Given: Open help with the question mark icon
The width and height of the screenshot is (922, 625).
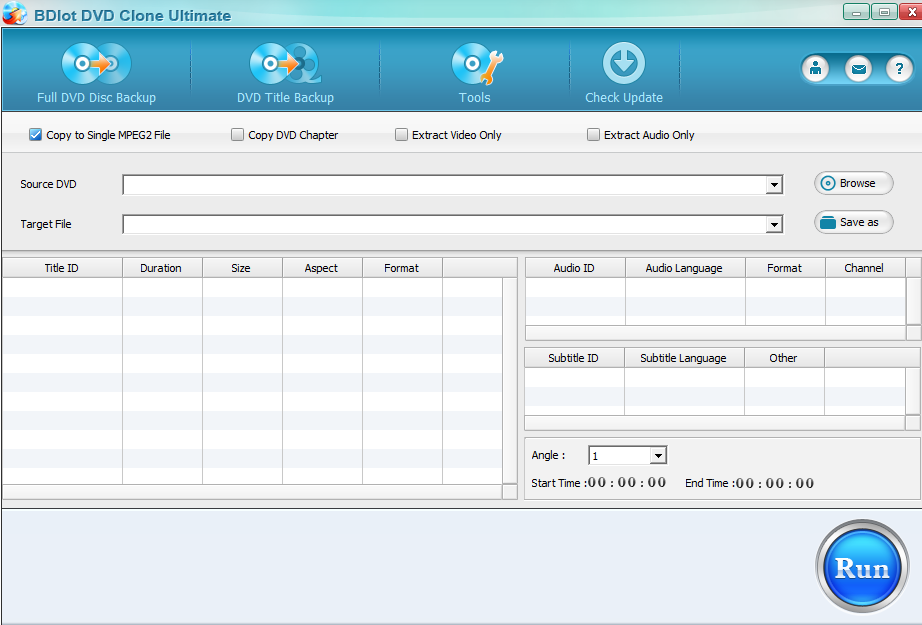Looking at the screenshot, I should (899, 69).
